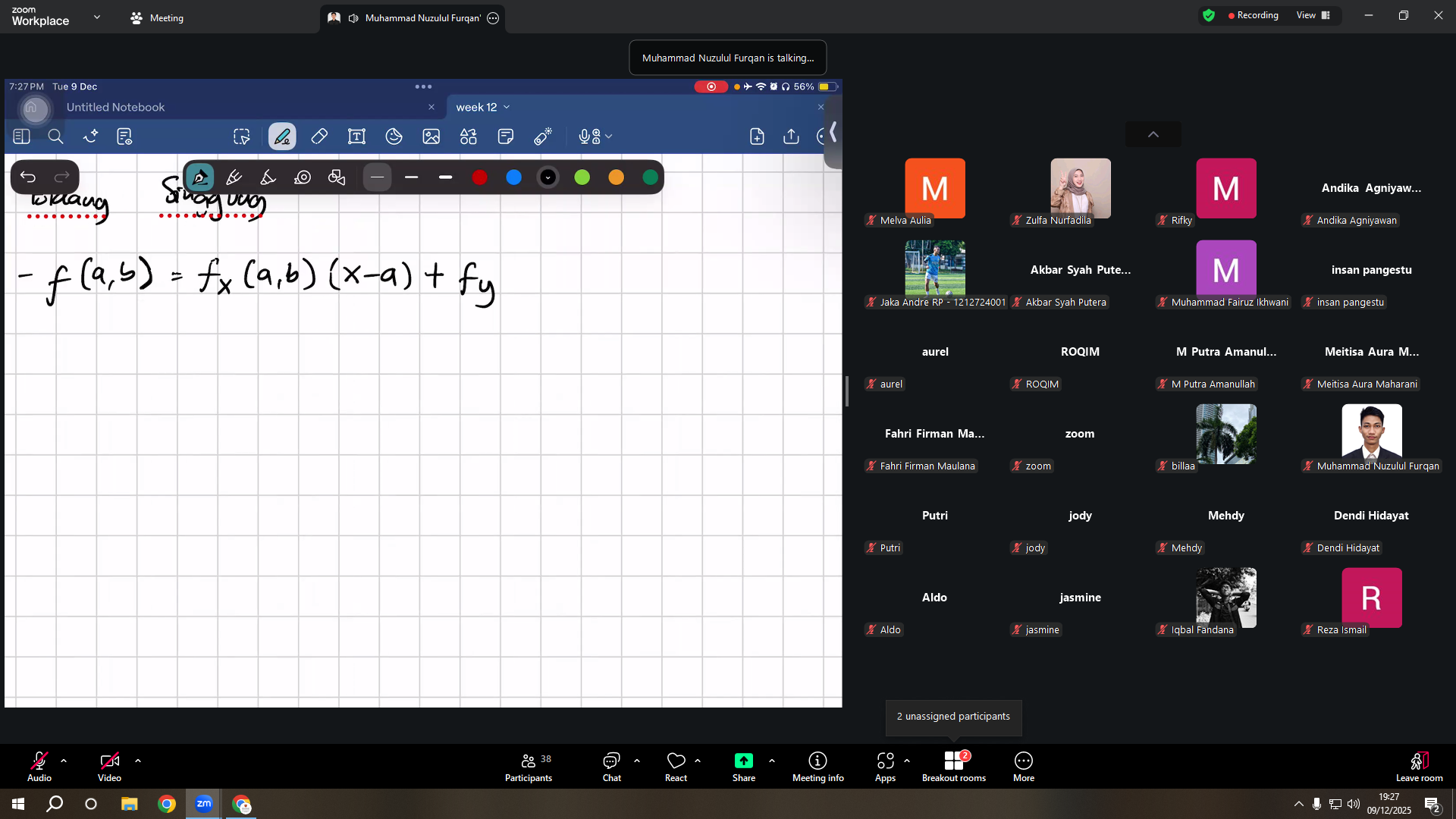Open Google Chrome from the taskbar
Screen dimensions: 1456x819
pos(167,804)
